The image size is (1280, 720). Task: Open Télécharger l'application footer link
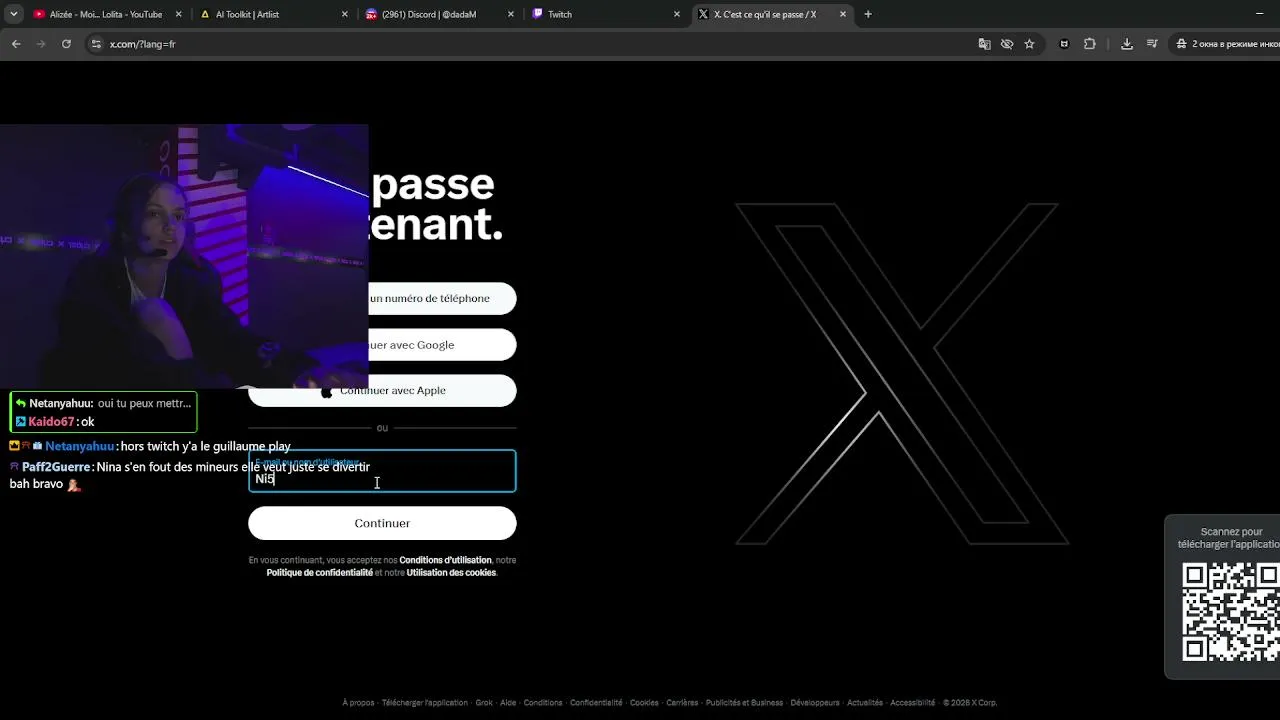tap(424, 703)
